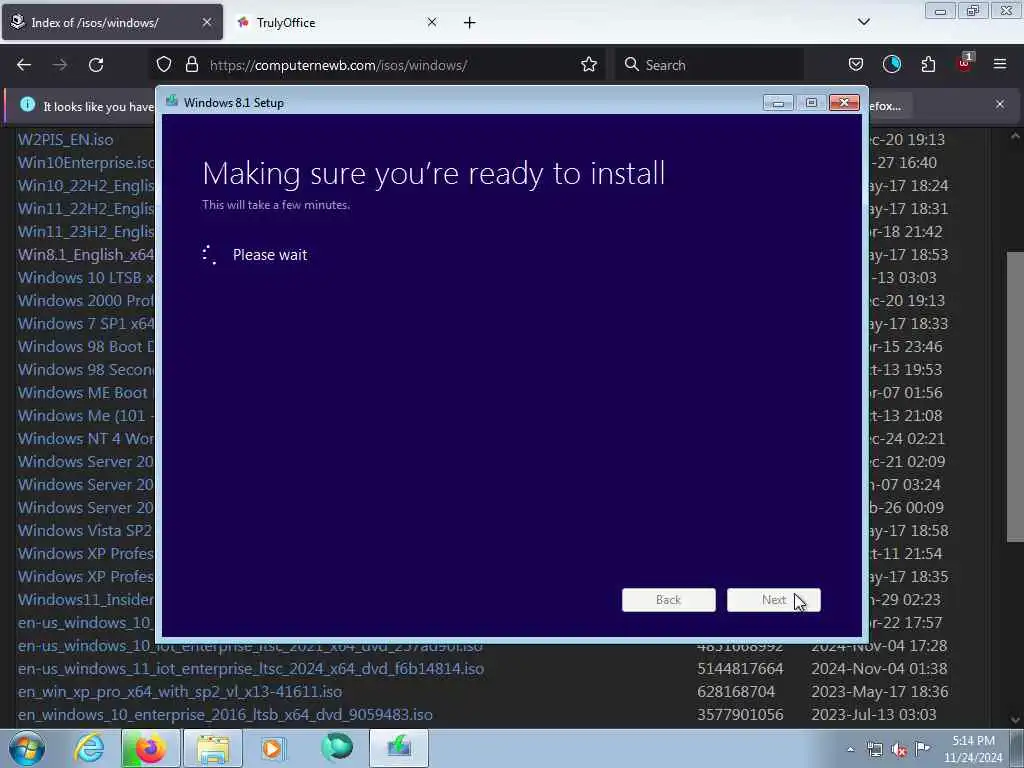Switch to the TrulyOffice tab

337,23
